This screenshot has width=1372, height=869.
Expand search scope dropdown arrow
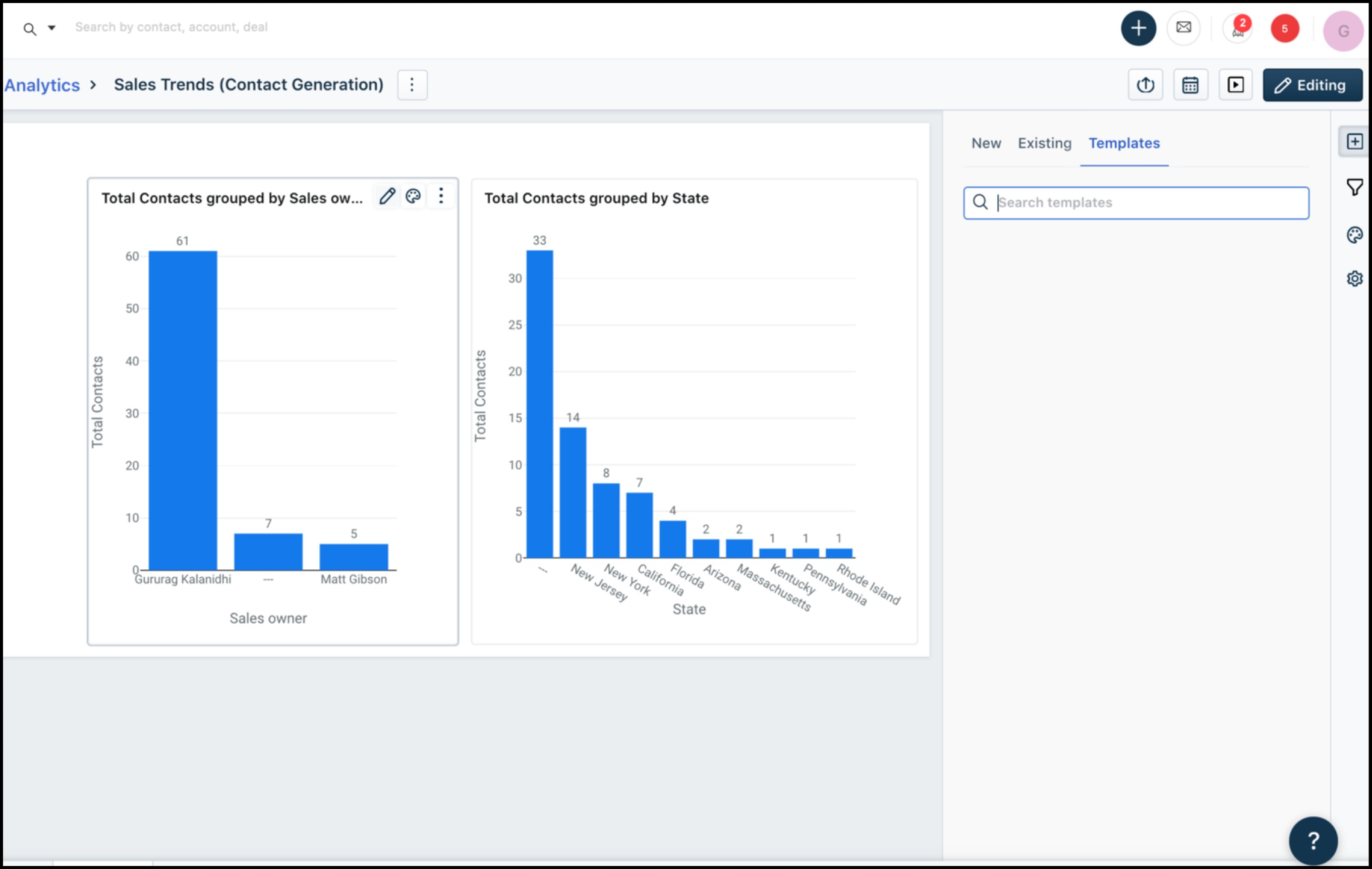(x=51, y=27)
